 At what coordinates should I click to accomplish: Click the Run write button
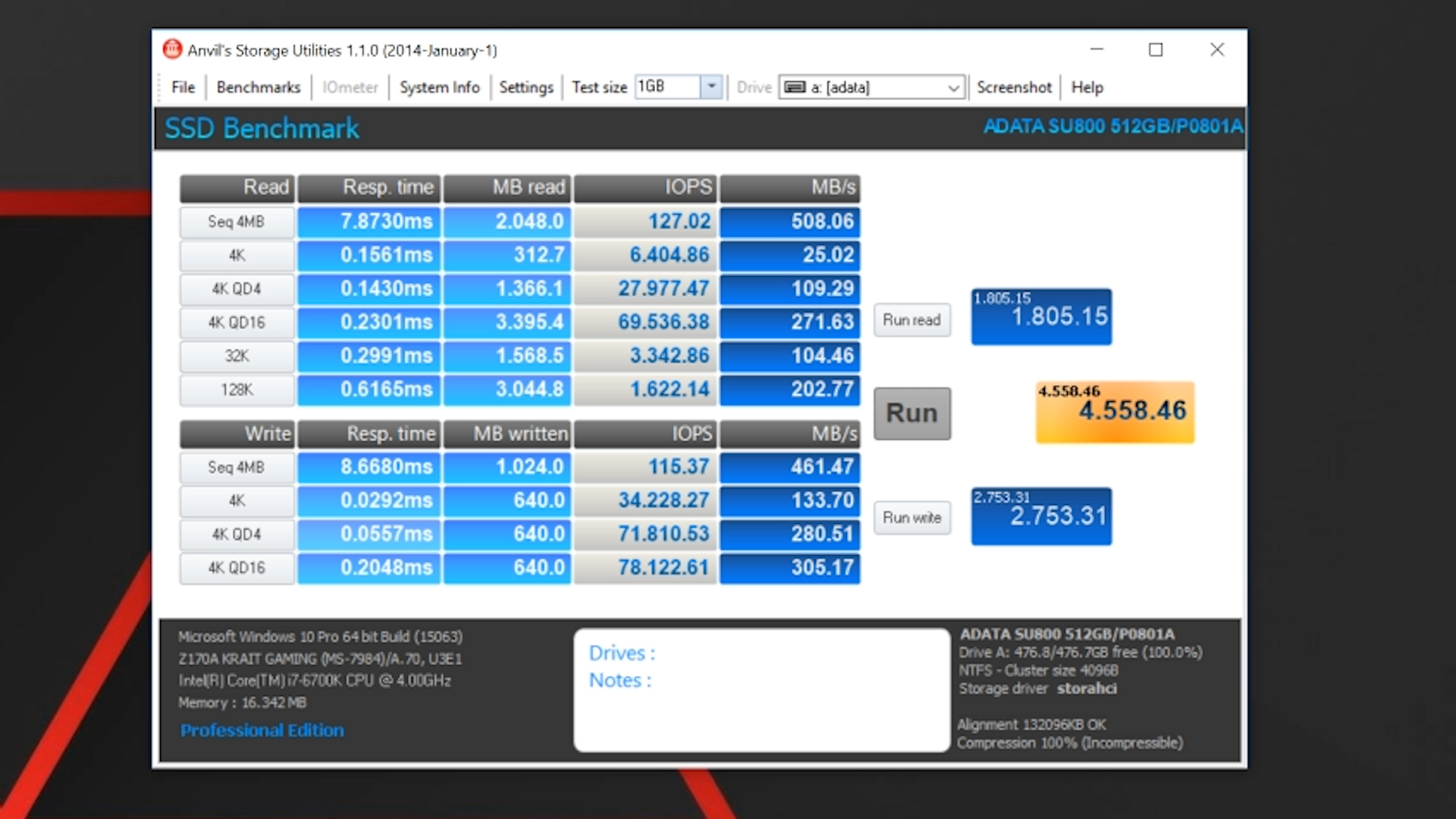912,518
